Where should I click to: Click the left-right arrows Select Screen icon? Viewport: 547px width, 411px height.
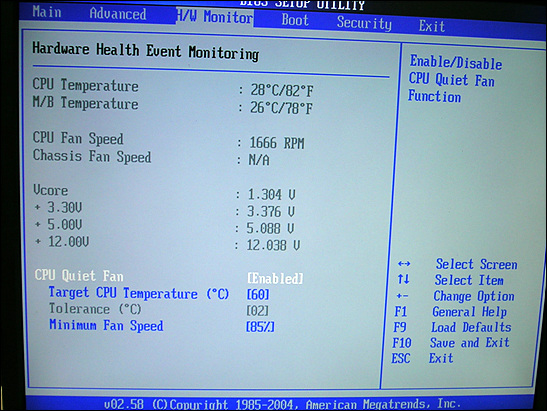pos(404,263)
